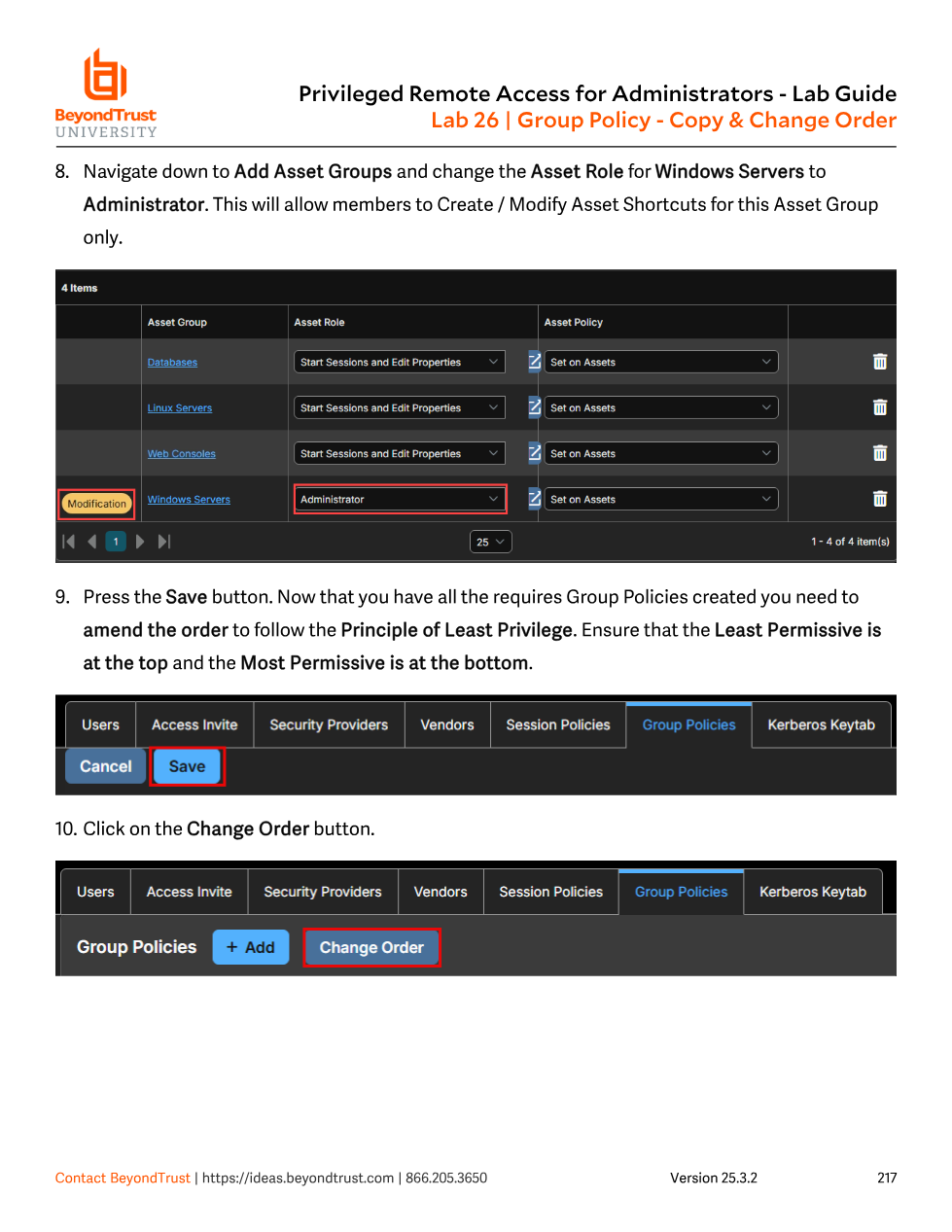This screenshot has height=1232, width=952.
Task: Go to previous page arrow in pager
Action: (x=92, y=542)
